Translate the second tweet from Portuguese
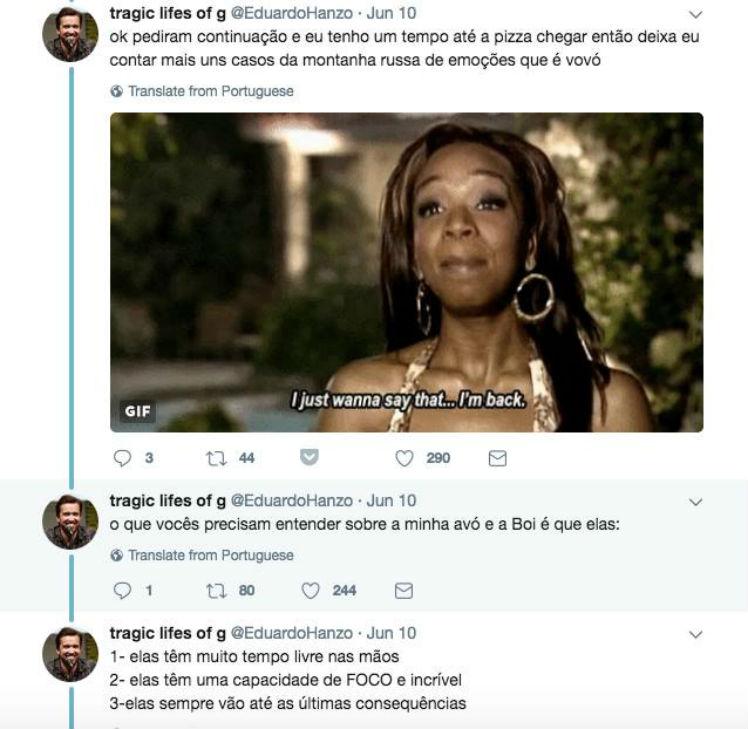Image resolution: width=748 pixels, height=729 pixels. (202, 555)
